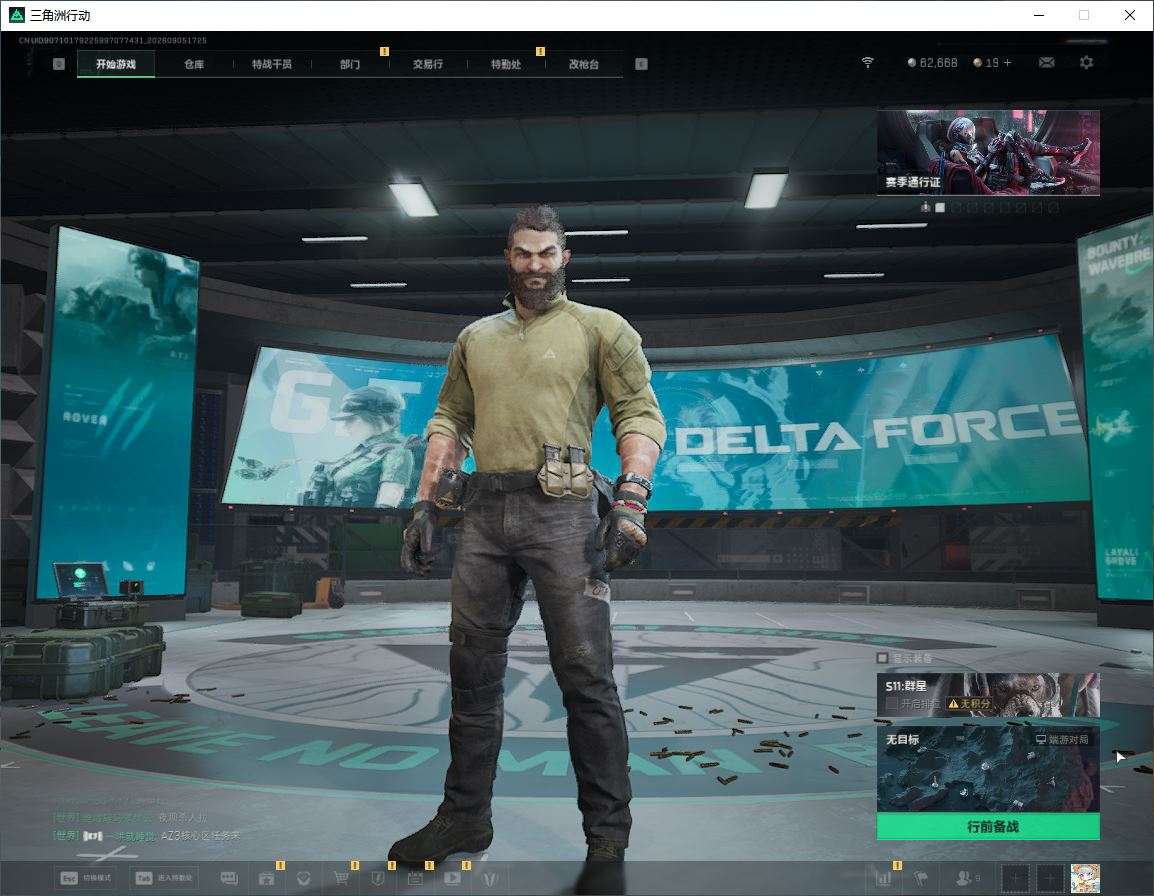
Task: Click the green 行前备战 button
Action: [x=988, y=826]
